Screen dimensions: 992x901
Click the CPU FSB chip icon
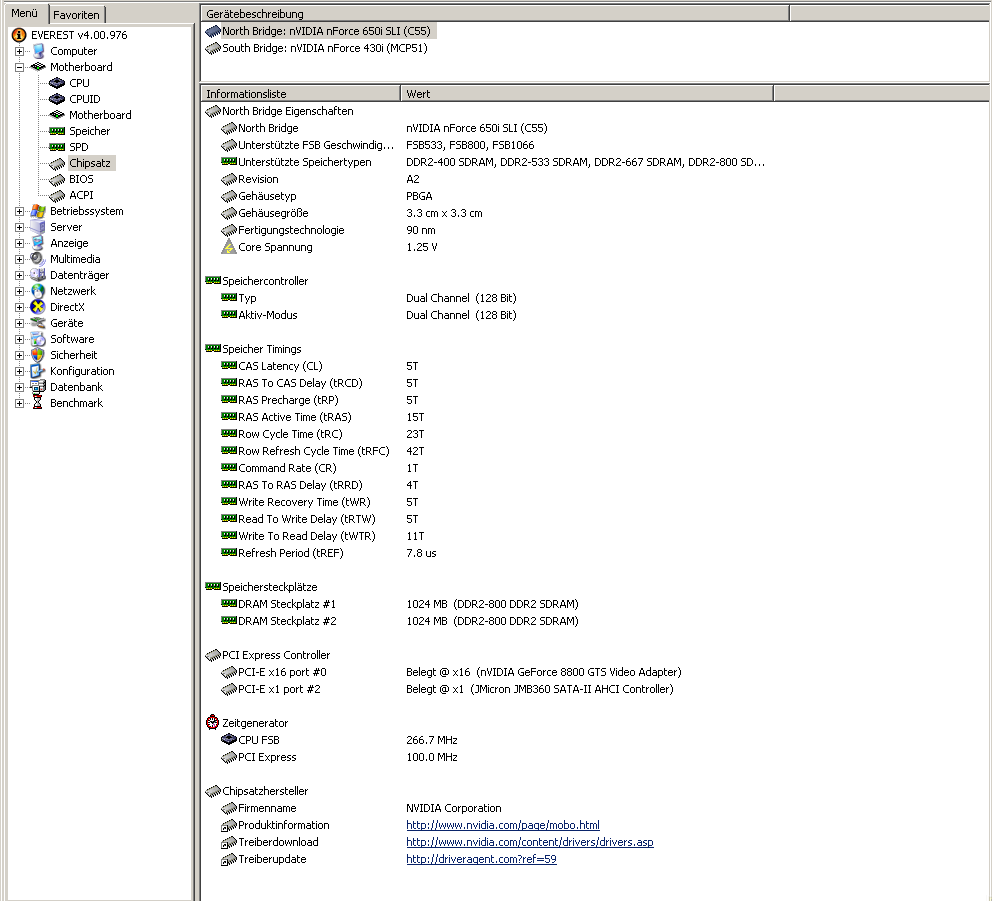(x=228, y=740)
